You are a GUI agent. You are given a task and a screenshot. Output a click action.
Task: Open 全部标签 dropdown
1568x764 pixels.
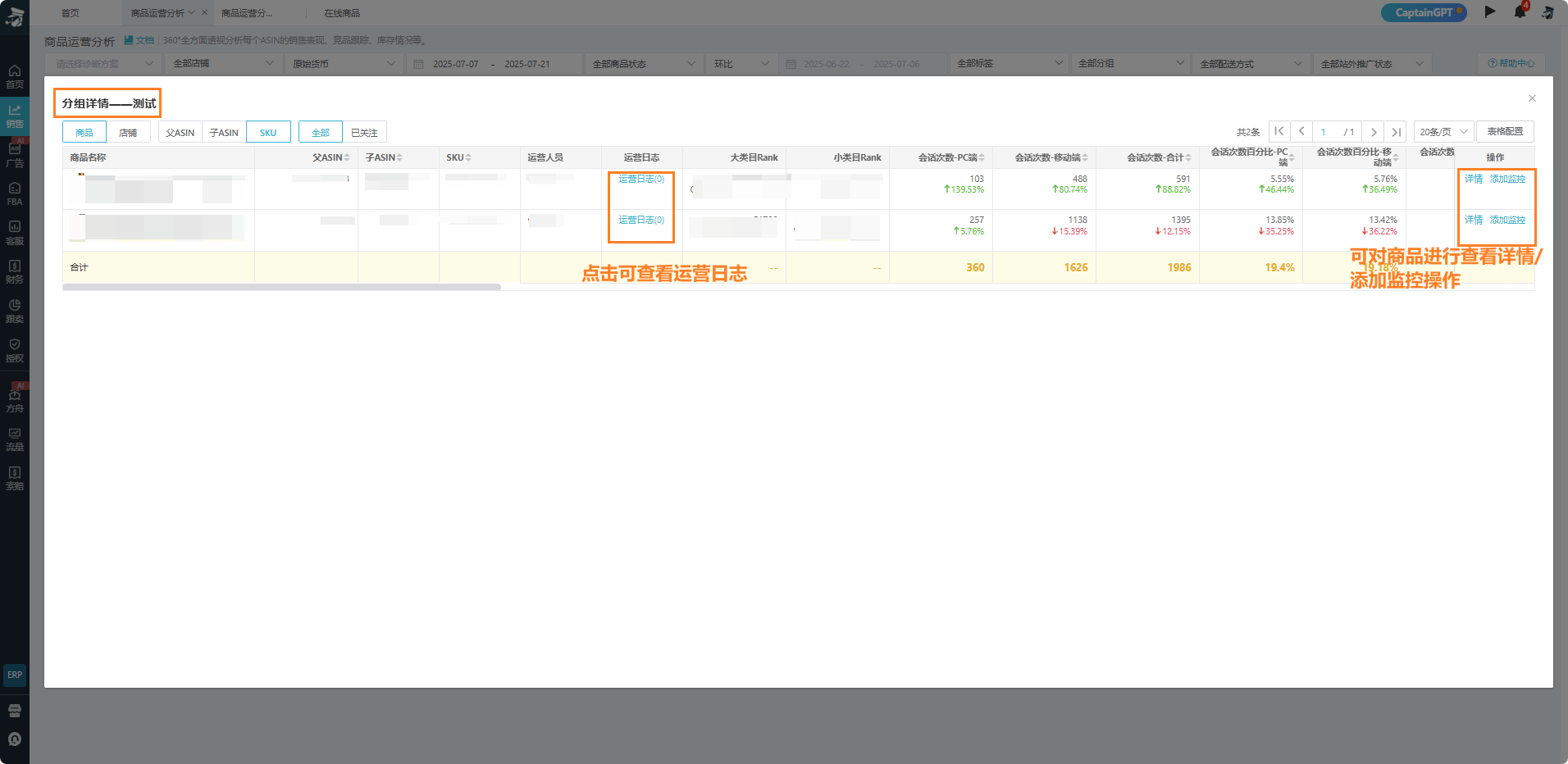click(x=1009, y=63)
